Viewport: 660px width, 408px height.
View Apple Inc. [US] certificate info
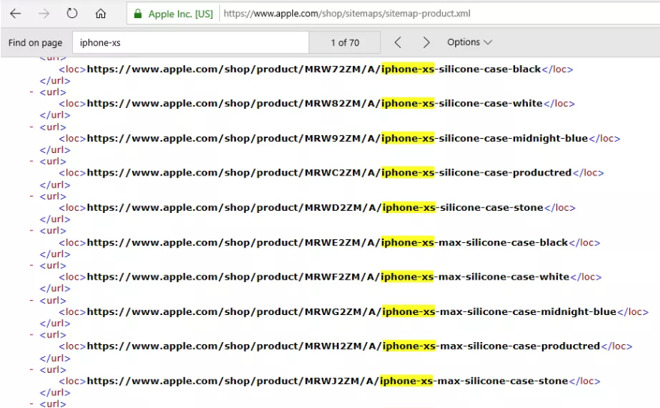pyautogui.click(x=181, y=14)
